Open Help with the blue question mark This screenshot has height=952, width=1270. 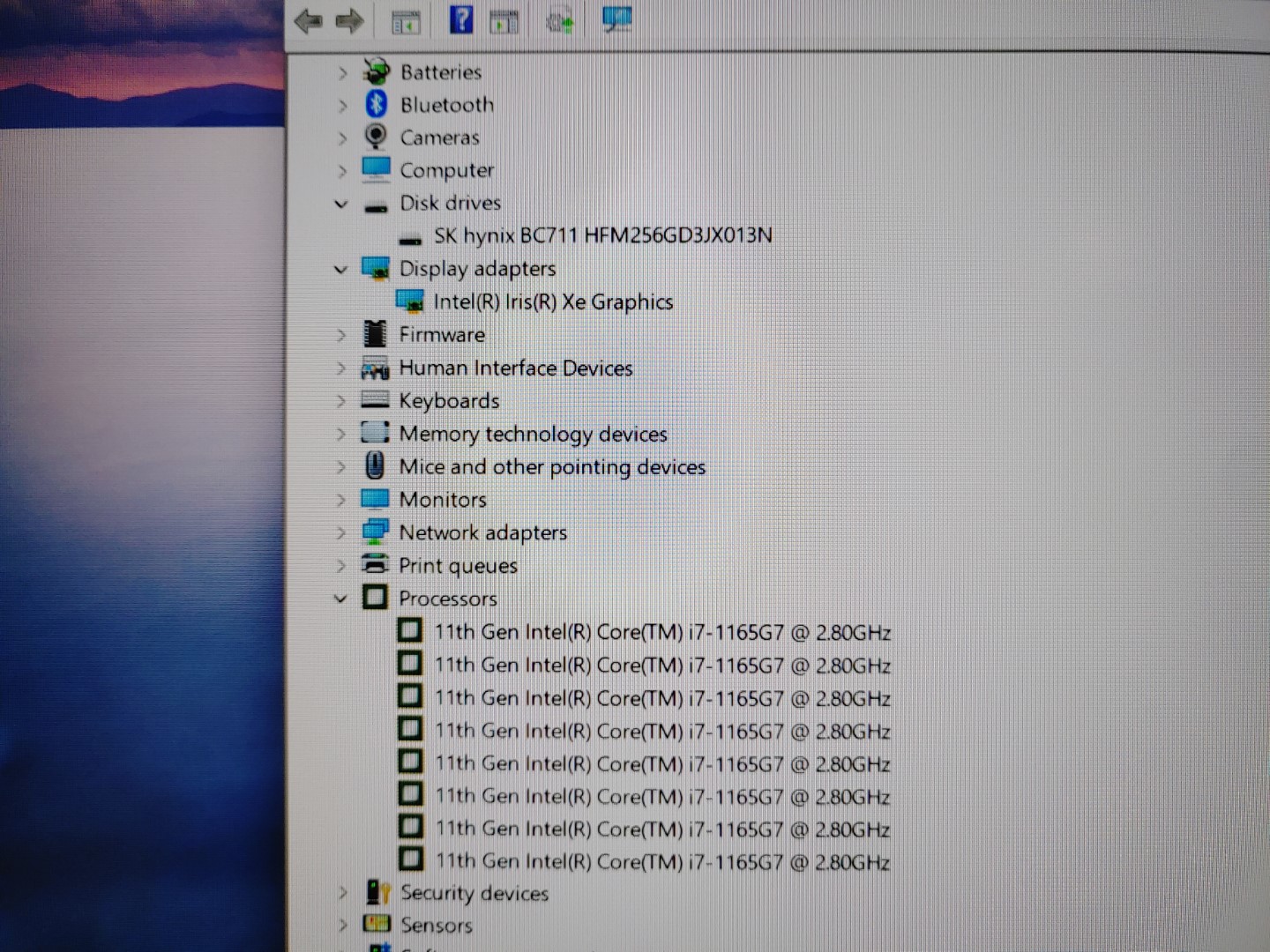tap(460, 19)
